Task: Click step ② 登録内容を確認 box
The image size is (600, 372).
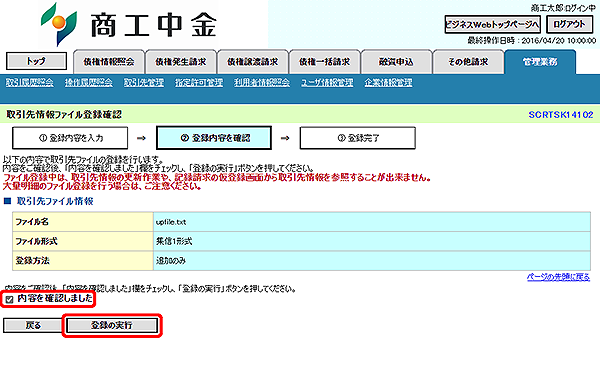Action: [x=214, y=138]
